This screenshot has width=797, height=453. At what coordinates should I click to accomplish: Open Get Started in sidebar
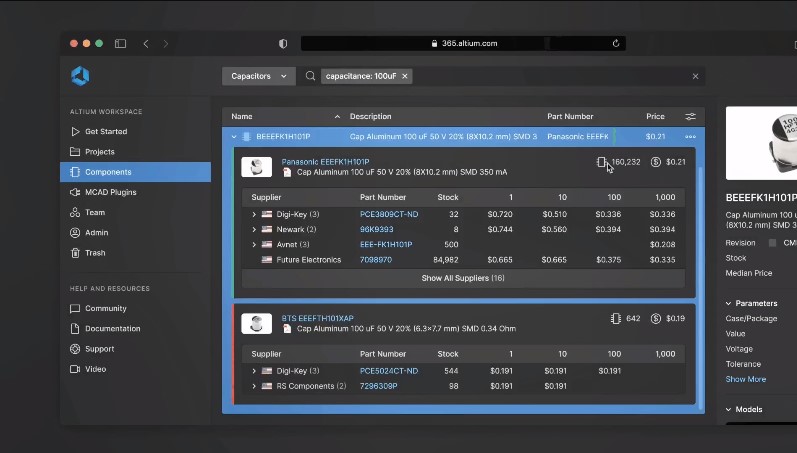(x=135, y=132)
